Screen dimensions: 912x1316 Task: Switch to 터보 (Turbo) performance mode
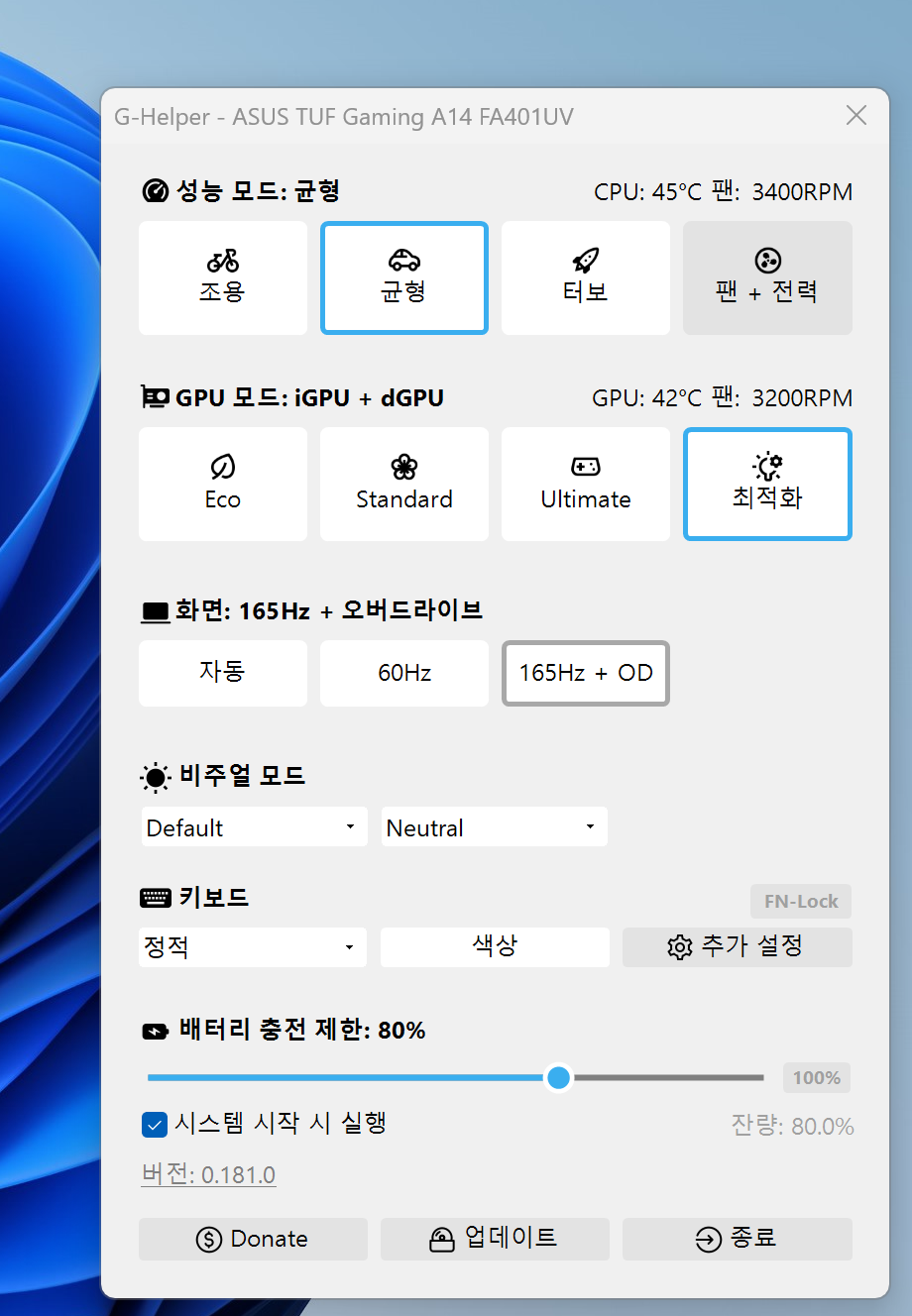pyautogui.click(x=586, y=277)
